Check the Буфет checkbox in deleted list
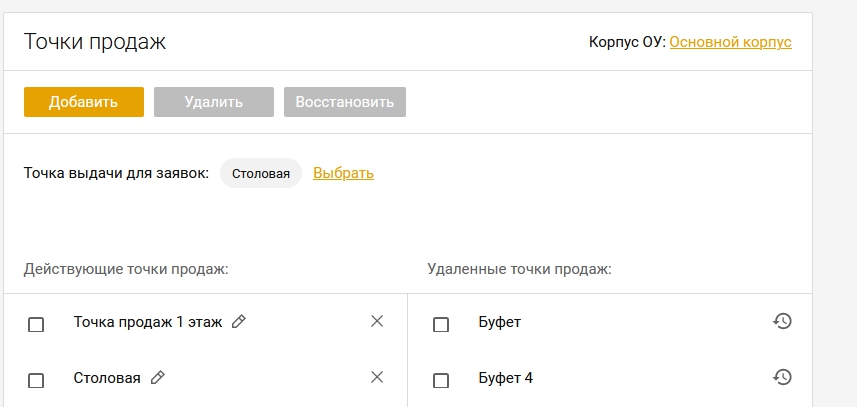The image size is (857, 407). (441, 325)
